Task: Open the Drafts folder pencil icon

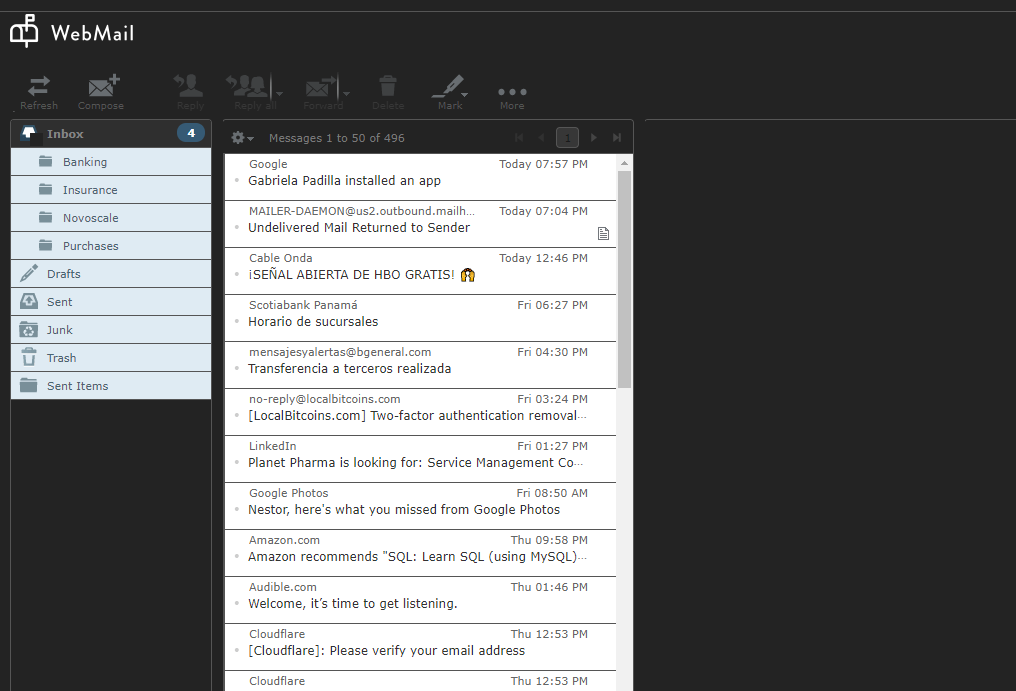Action: [28, 273]
